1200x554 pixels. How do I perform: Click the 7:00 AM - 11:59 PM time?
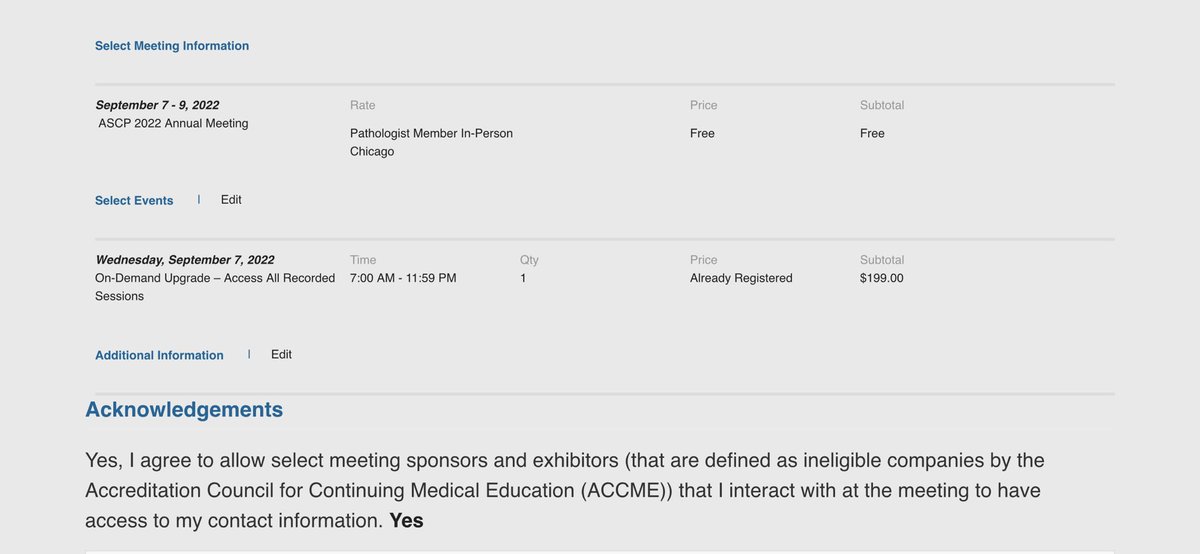[403, 278]
